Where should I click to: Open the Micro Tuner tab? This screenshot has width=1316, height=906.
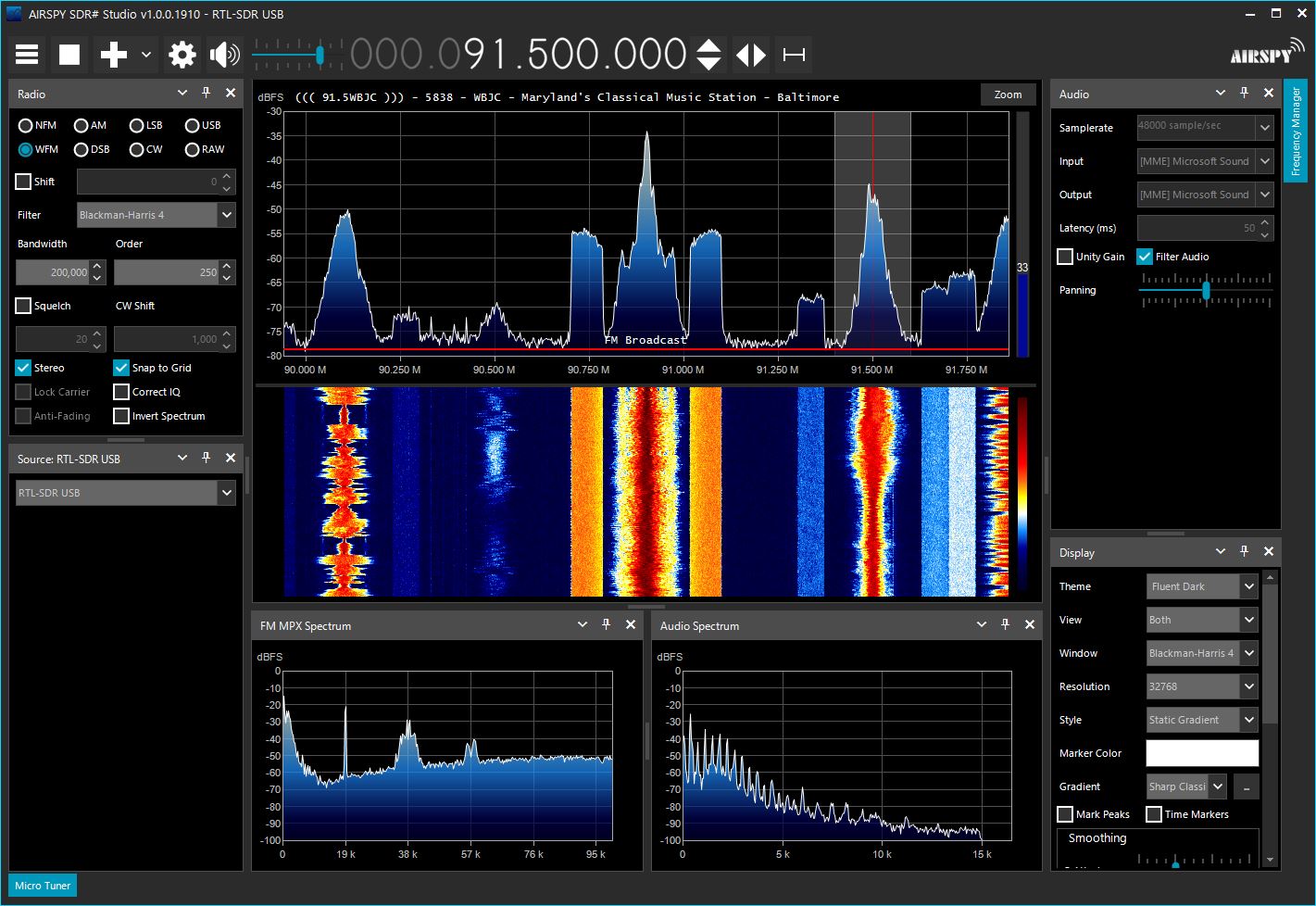[43, 886]
